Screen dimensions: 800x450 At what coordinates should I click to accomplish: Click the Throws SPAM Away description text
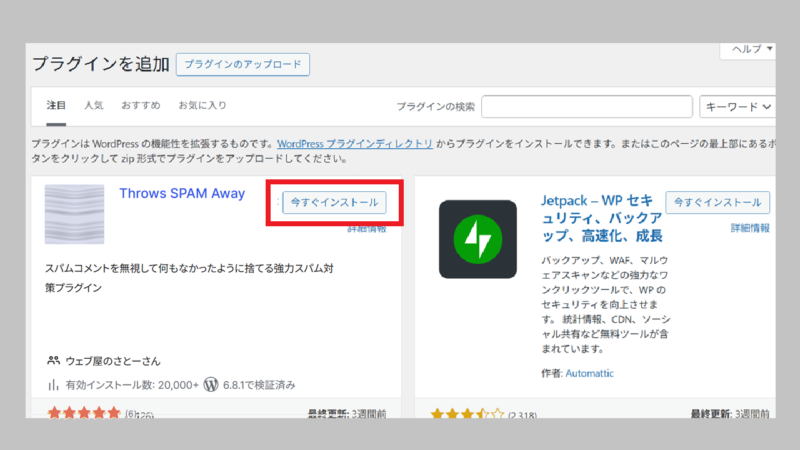pos(189,278)
